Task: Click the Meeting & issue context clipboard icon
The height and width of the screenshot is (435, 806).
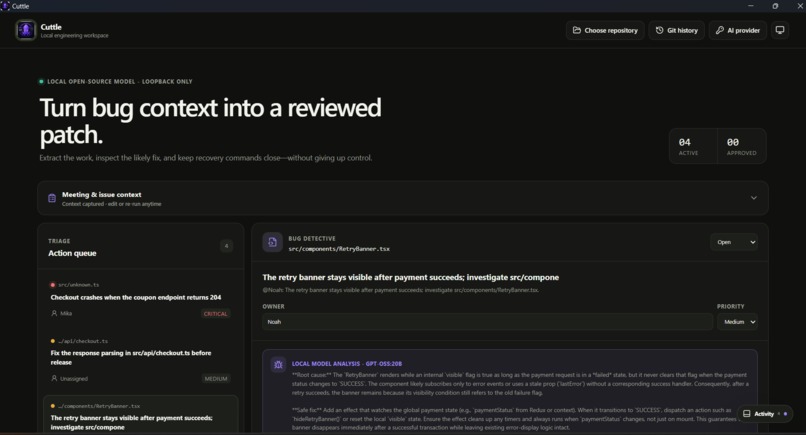Action: click(x=52, y=198)
